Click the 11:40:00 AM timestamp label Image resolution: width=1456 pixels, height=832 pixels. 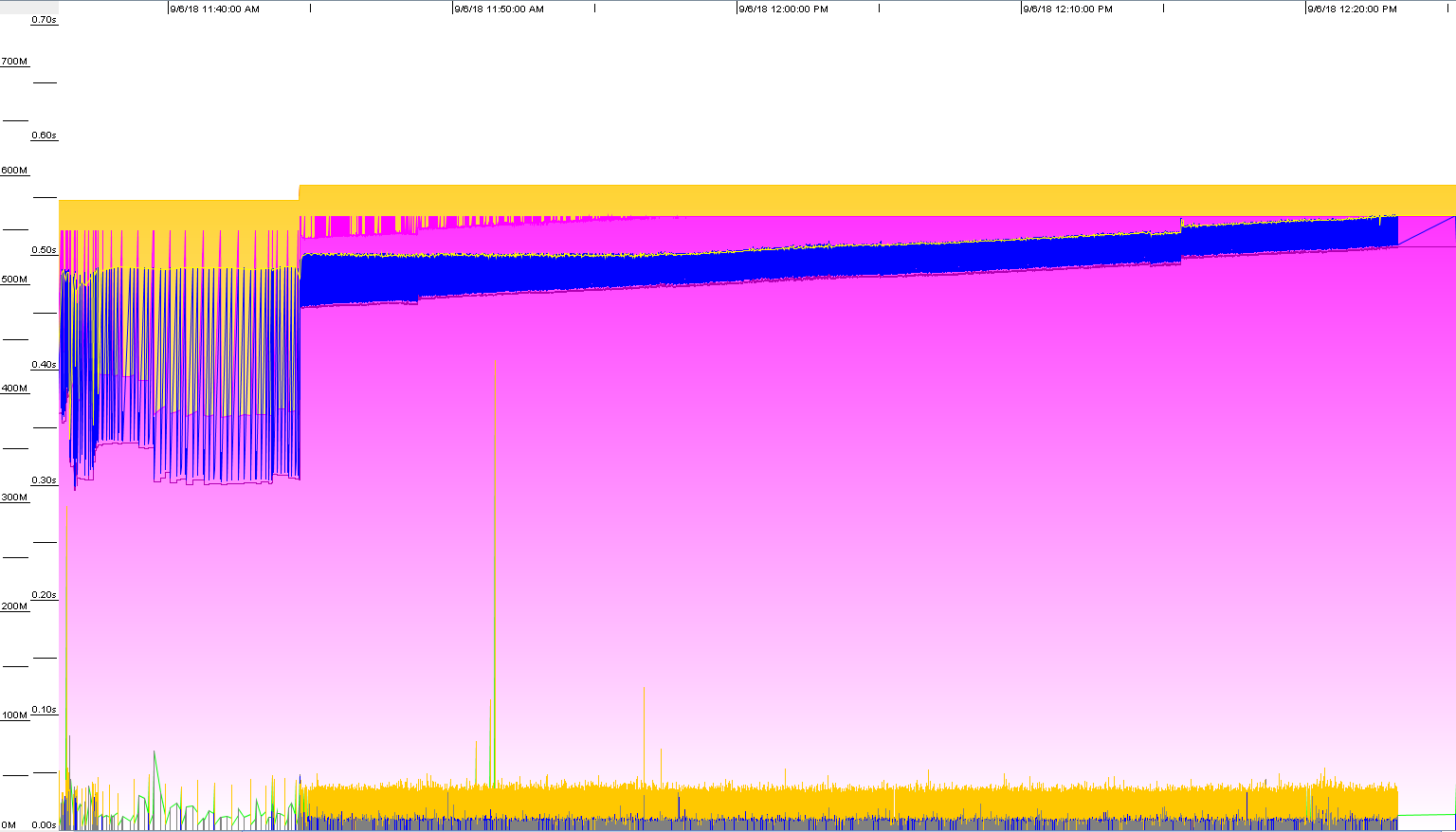(x=214, y=9)
